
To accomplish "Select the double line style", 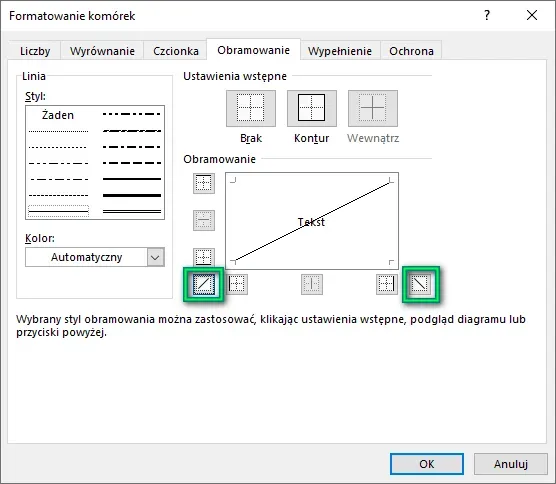I will tap(132, 211).
